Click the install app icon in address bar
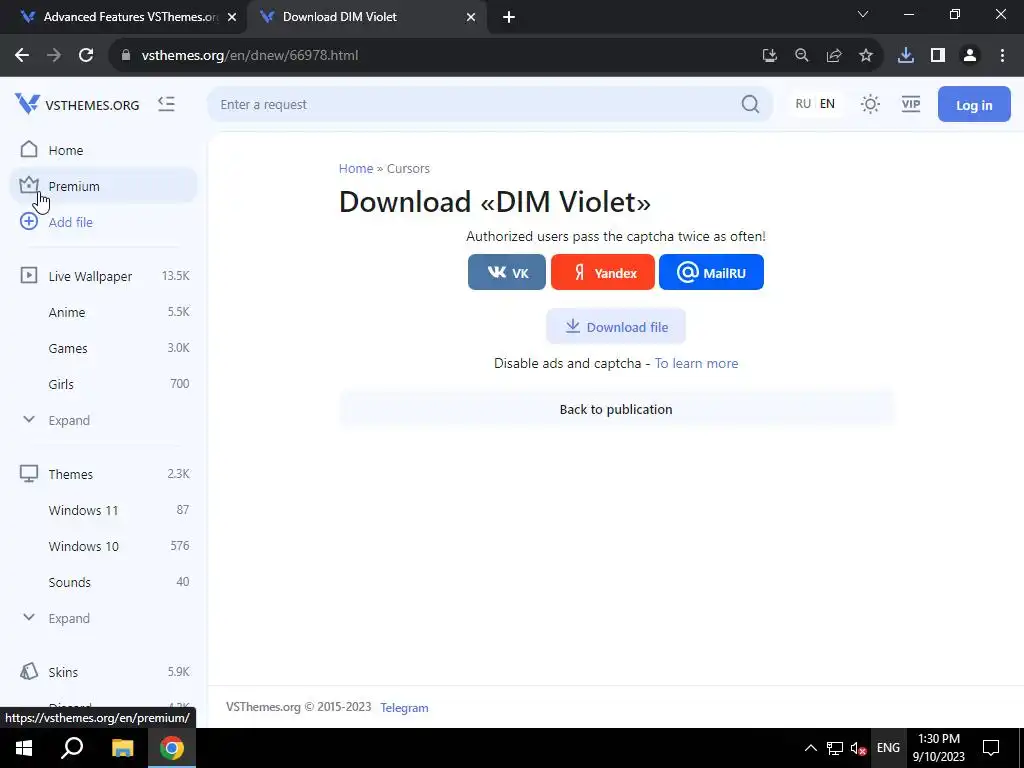 pos(769,56)
